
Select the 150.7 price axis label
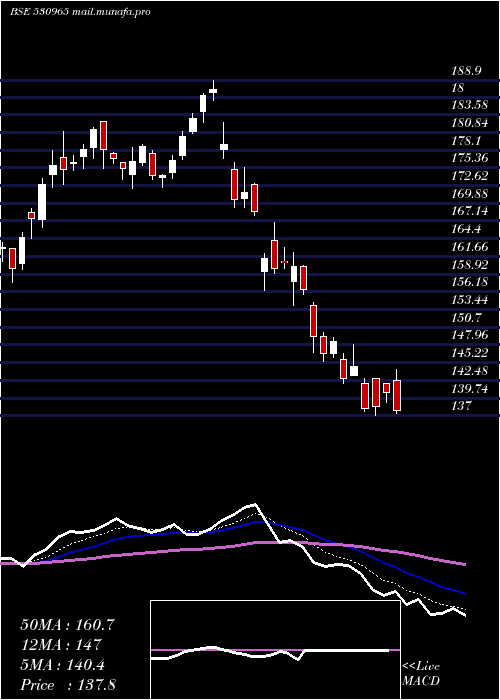(x=466, y=318)
